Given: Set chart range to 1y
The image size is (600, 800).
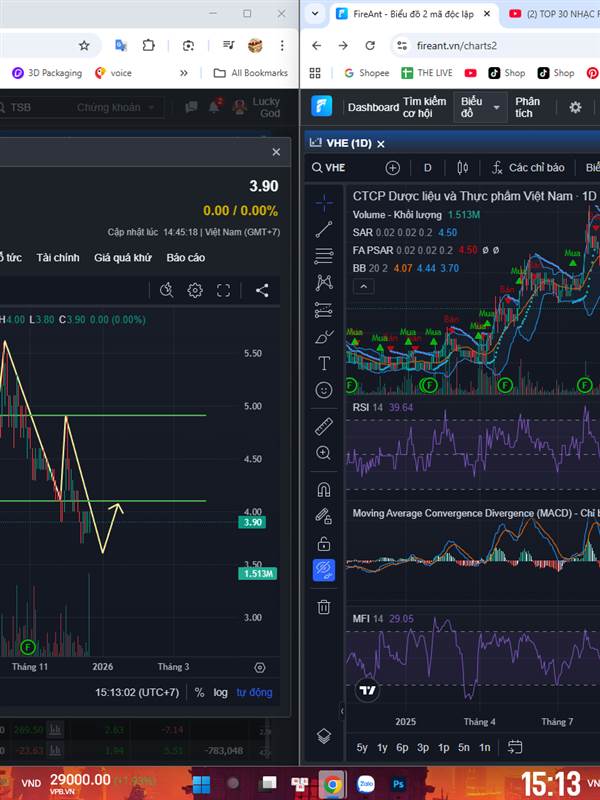Looking at the screenshot, I should pos(382,747).
